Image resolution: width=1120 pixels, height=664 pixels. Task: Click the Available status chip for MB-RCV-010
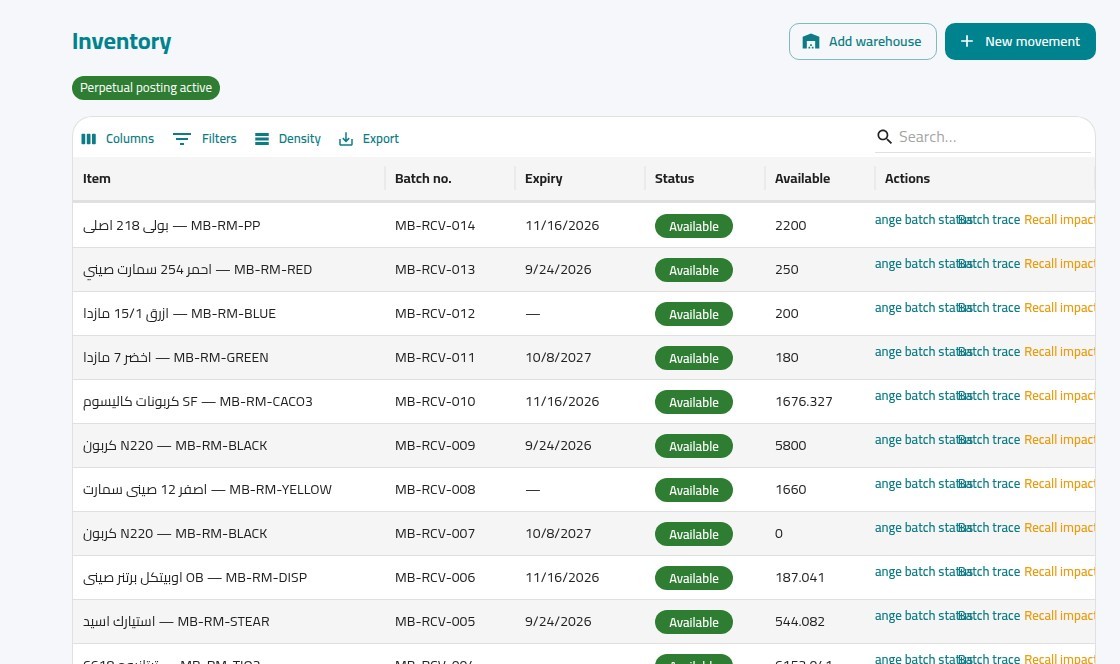[x=694, y=403]
